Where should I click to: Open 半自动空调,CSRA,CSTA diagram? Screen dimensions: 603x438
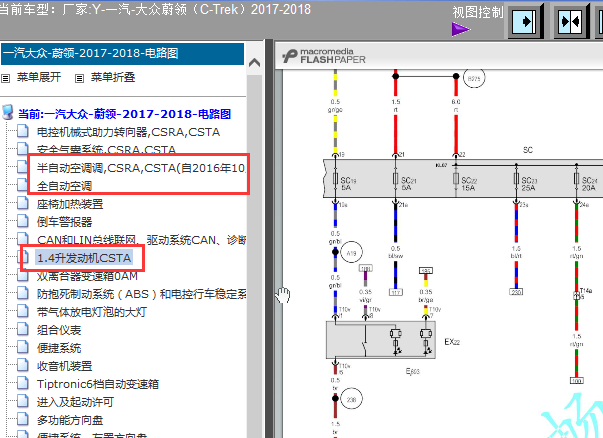(141, 168)
